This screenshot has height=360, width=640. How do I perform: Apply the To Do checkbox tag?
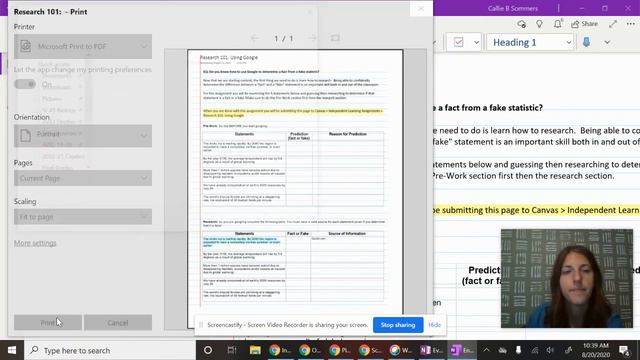459,42
